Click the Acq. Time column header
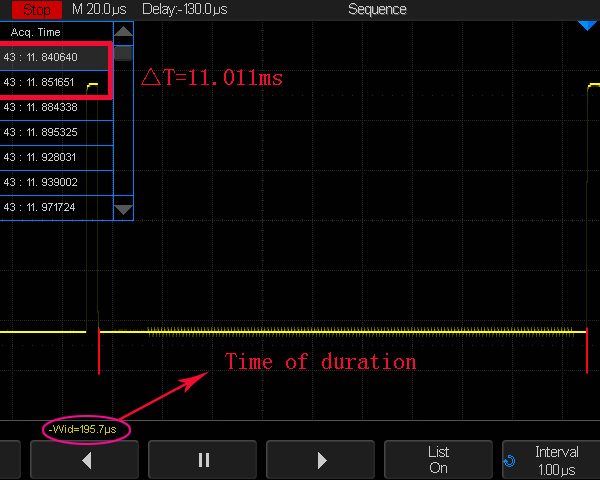 (x=36, y=32)
